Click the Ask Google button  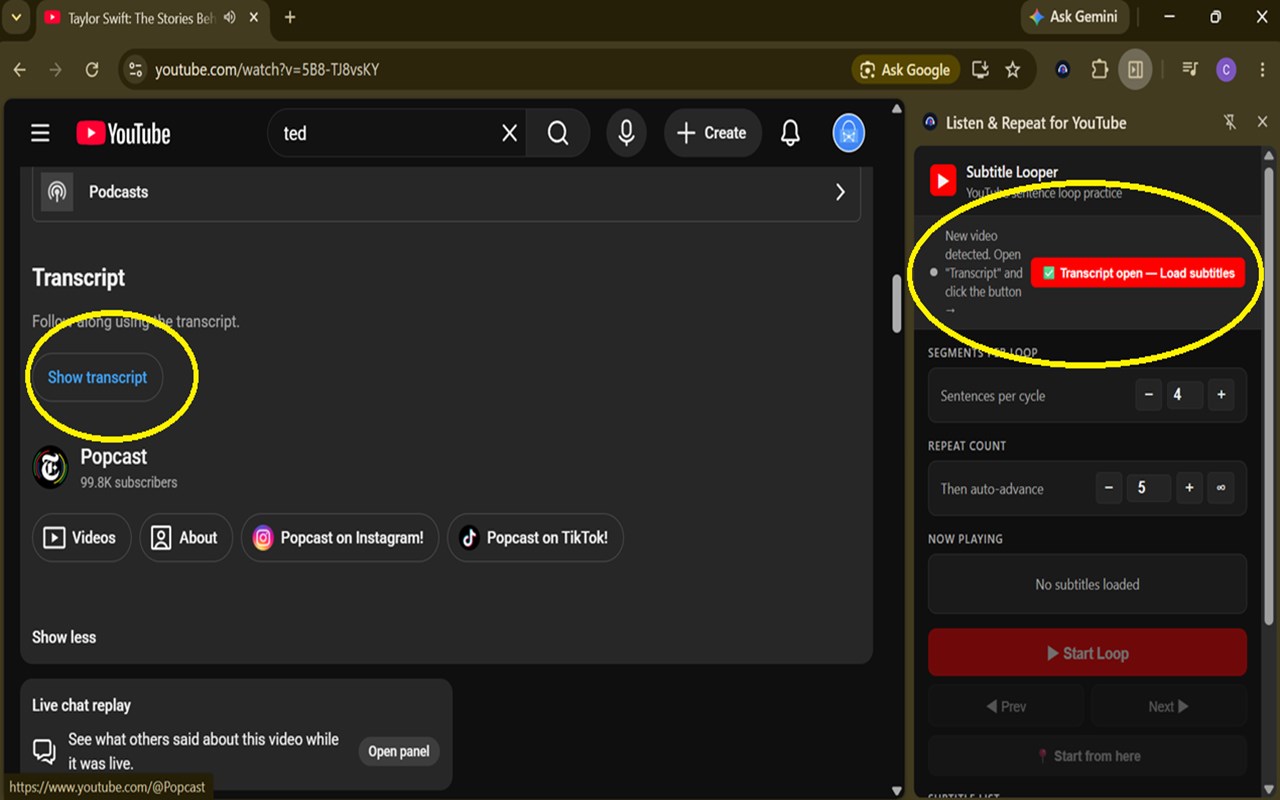(x=905, y=70)
